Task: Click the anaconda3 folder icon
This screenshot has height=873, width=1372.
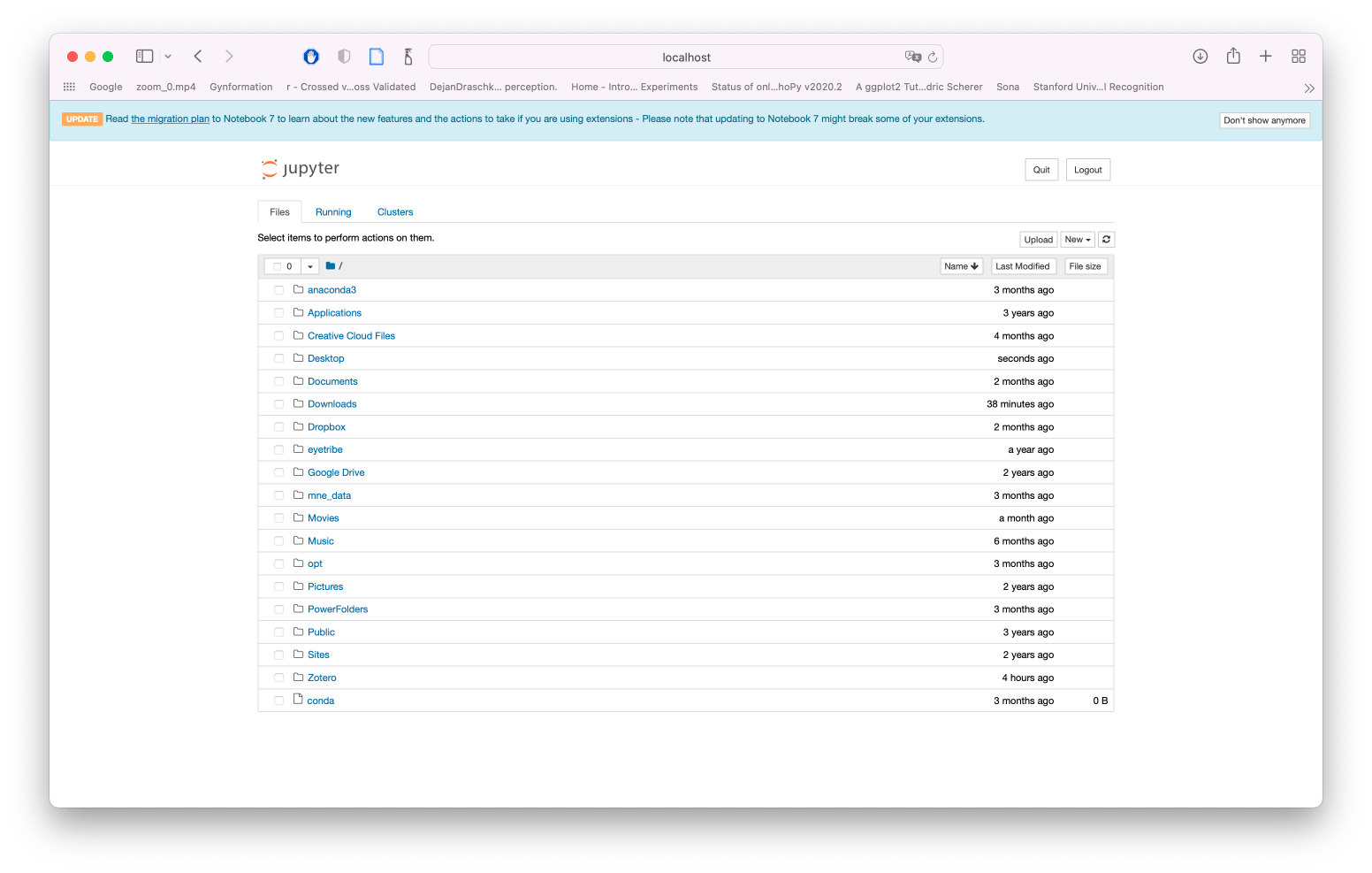Action: (299, 289)
